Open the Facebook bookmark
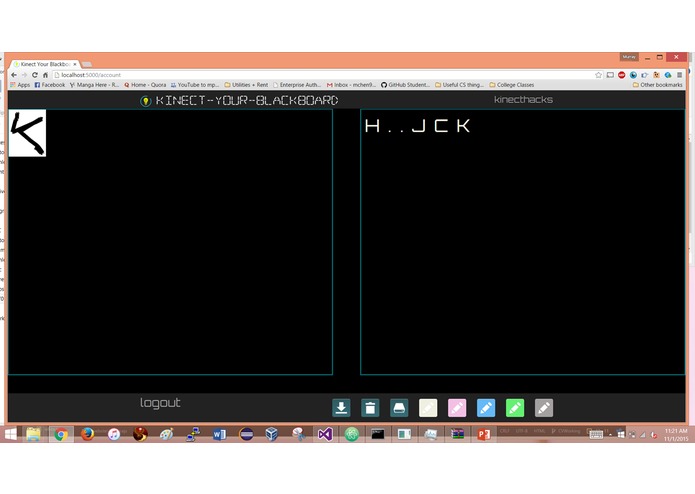The width and height of the screenshot is (695, 494). (x=50, y=85)
